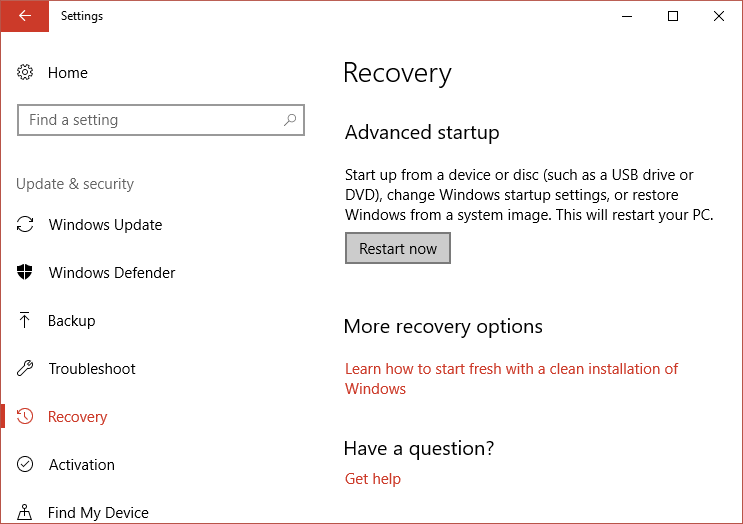Open the Windows Update section
The image size is (743, 524).
click(105, 225)
